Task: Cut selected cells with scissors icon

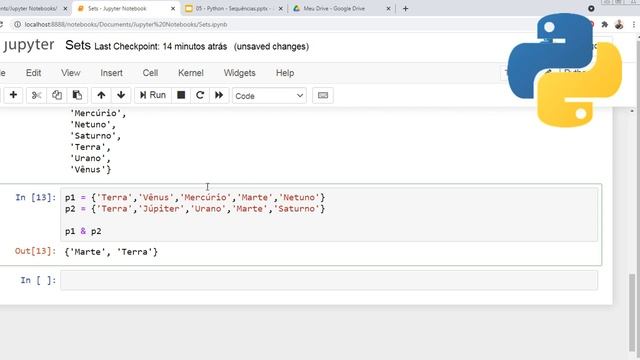Action: click(36, 95)
